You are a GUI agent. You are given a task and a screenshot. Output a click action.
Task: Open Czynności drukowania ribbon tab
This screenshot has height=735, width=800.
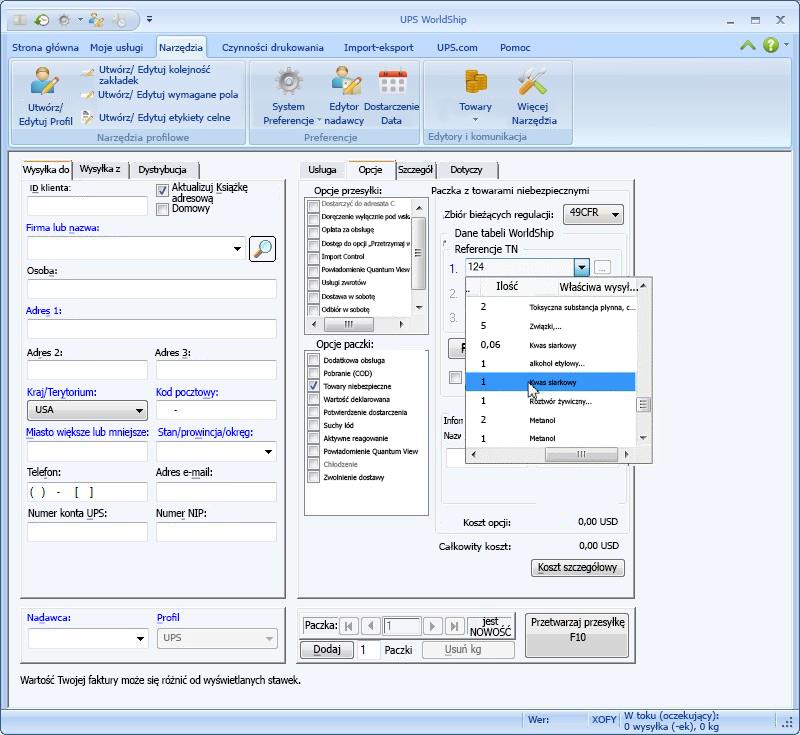[272, 47]
